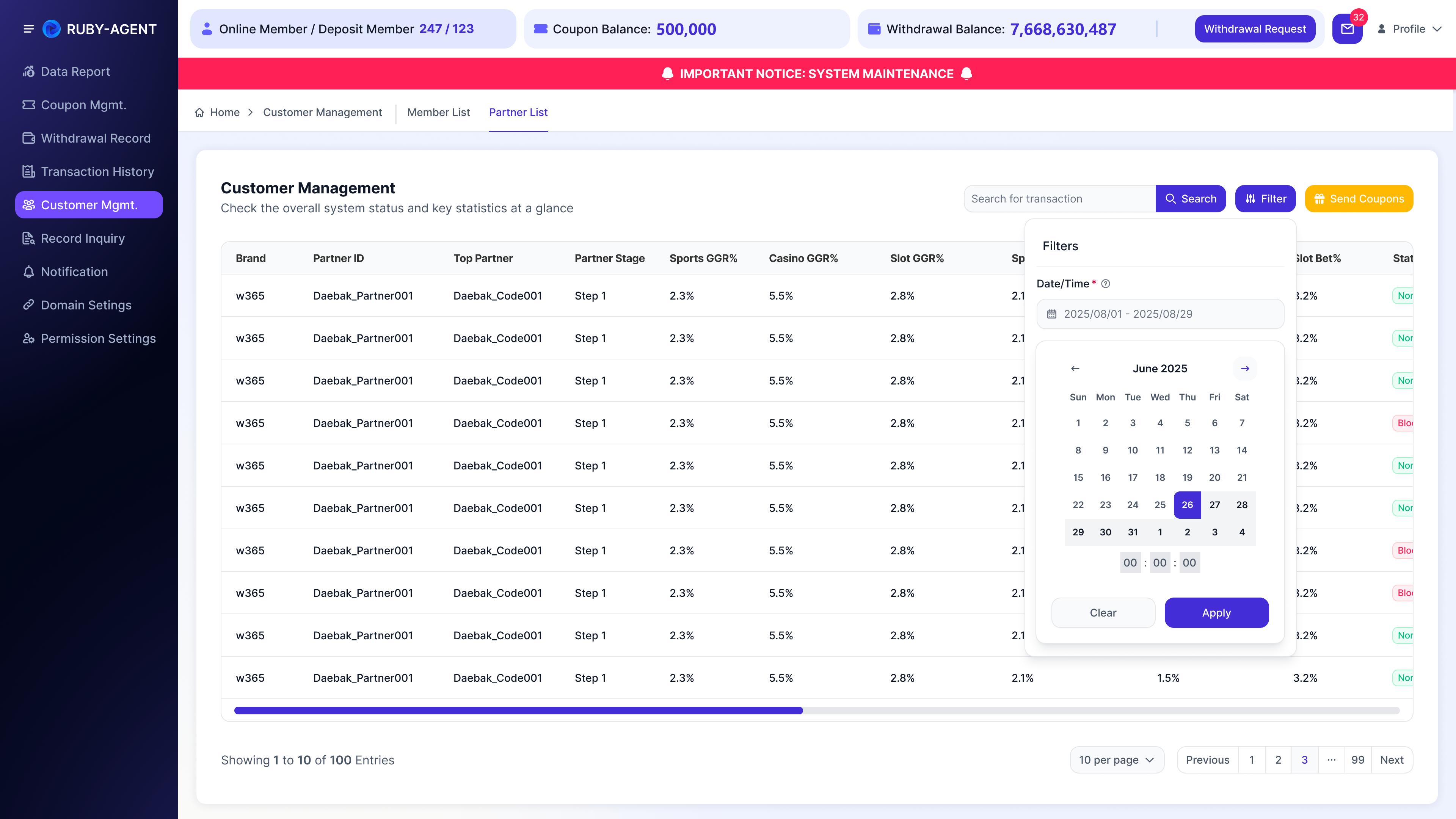Open Transaction History in sidebar
Image resolution: width=1456 pixels, height=819 pixels.
pos(89,172)
